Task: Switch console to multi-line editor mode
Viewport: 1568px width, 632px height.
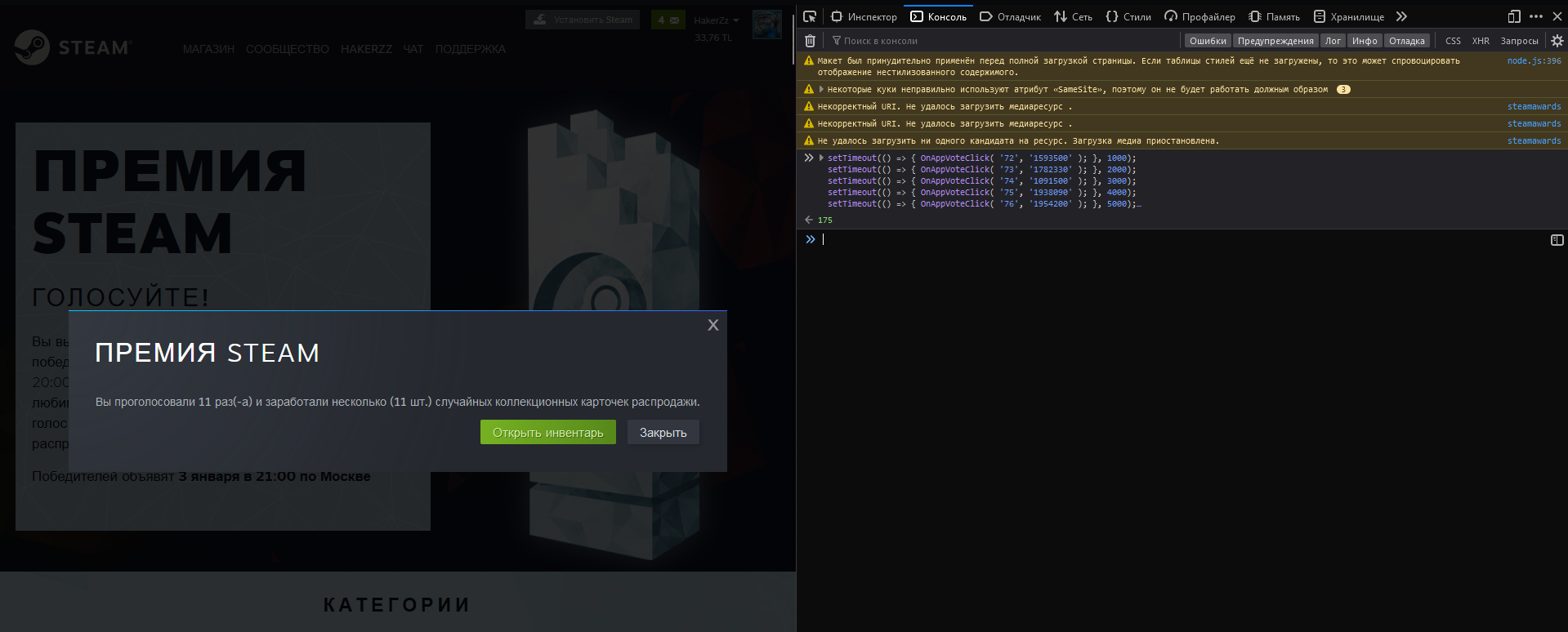Action: click(1557, 240)
